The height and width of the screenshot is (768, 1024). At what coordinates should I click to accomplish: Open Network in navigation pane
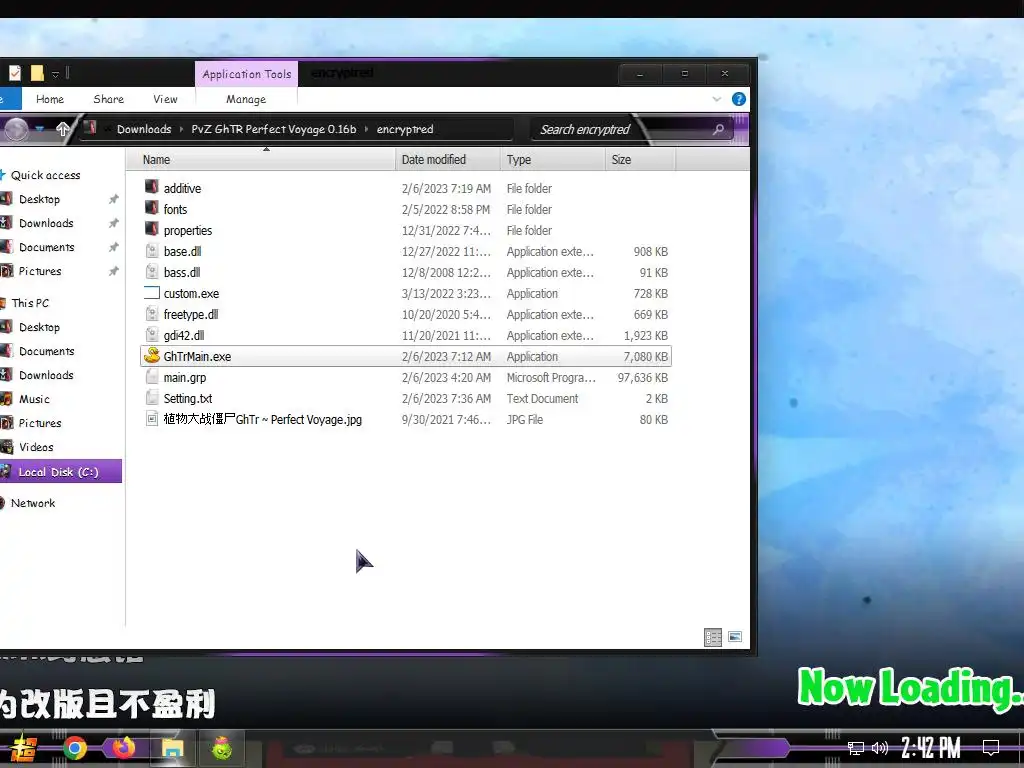click(x=33, y=504)
